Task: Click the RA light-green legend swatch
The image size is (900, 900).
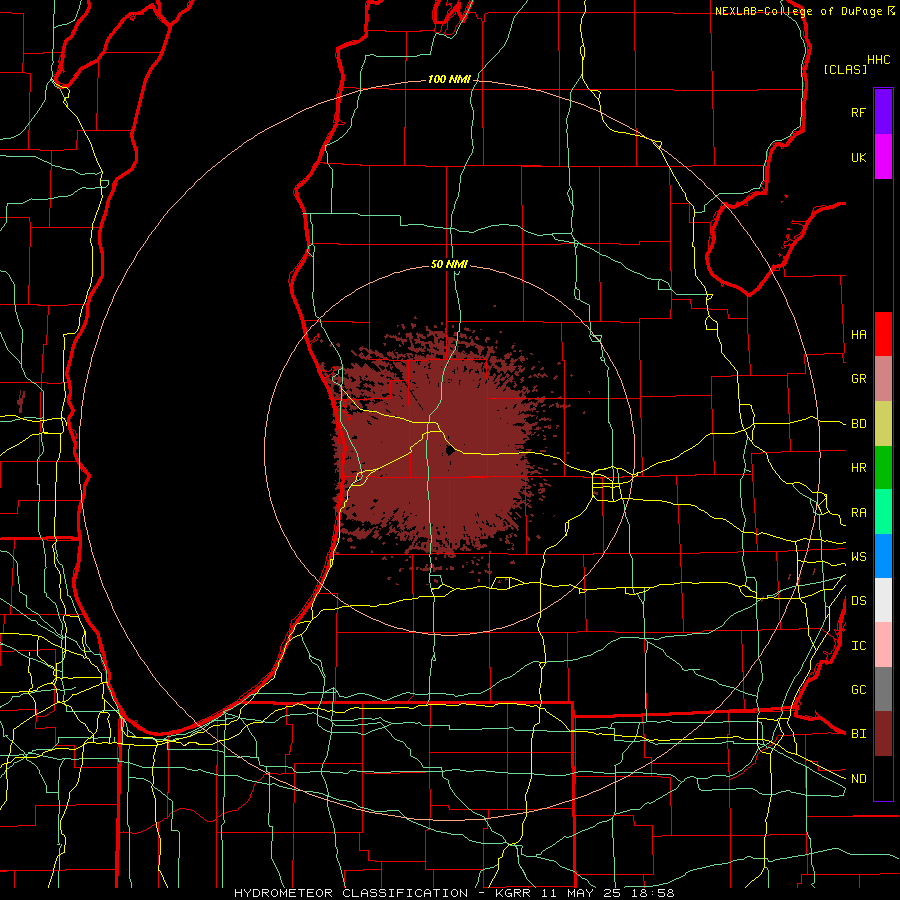Action: [883, 512]
